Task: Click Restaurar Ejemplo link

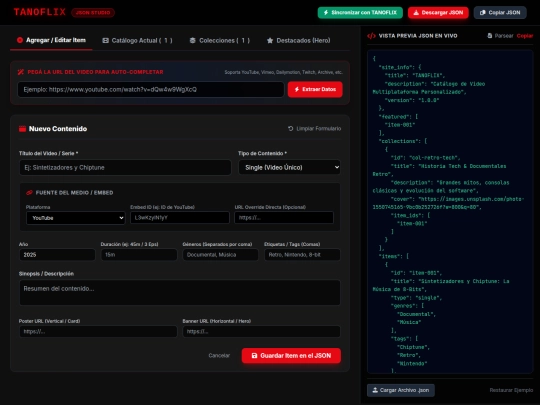Action: (511, 390)
